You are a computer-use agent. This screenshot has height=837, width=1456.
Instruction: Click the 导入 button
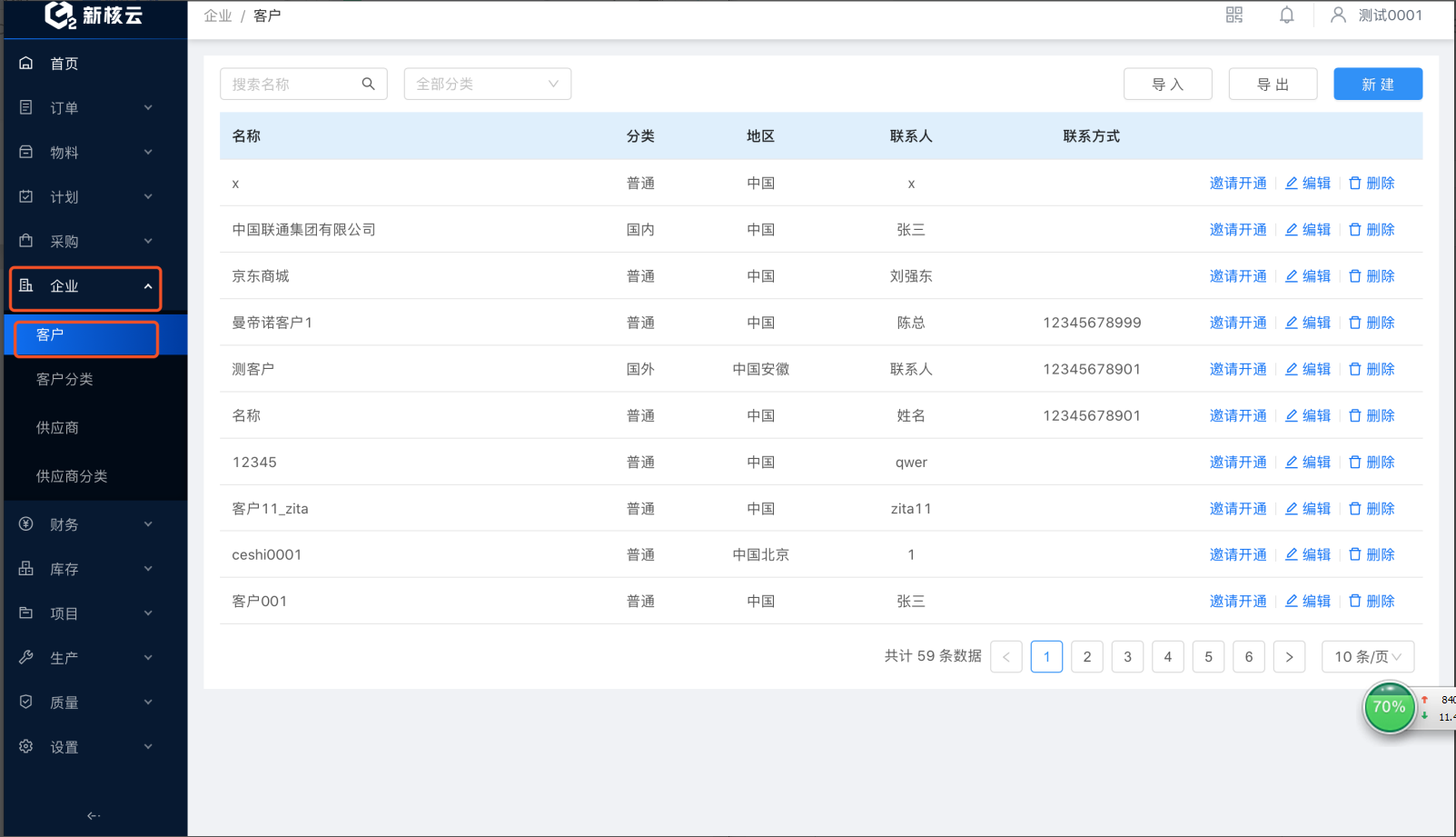click(x=1168, y=84)
